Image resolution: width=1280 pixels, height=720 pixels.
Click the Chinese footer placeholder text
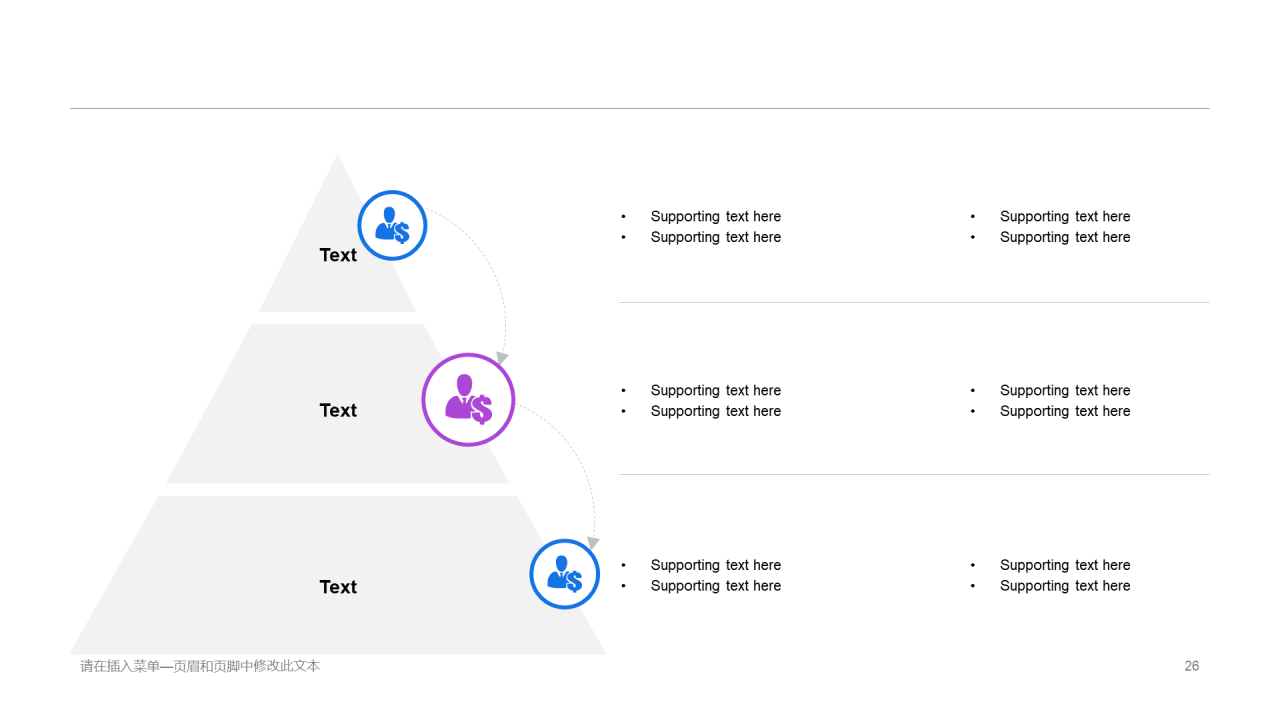coord(200,666)
